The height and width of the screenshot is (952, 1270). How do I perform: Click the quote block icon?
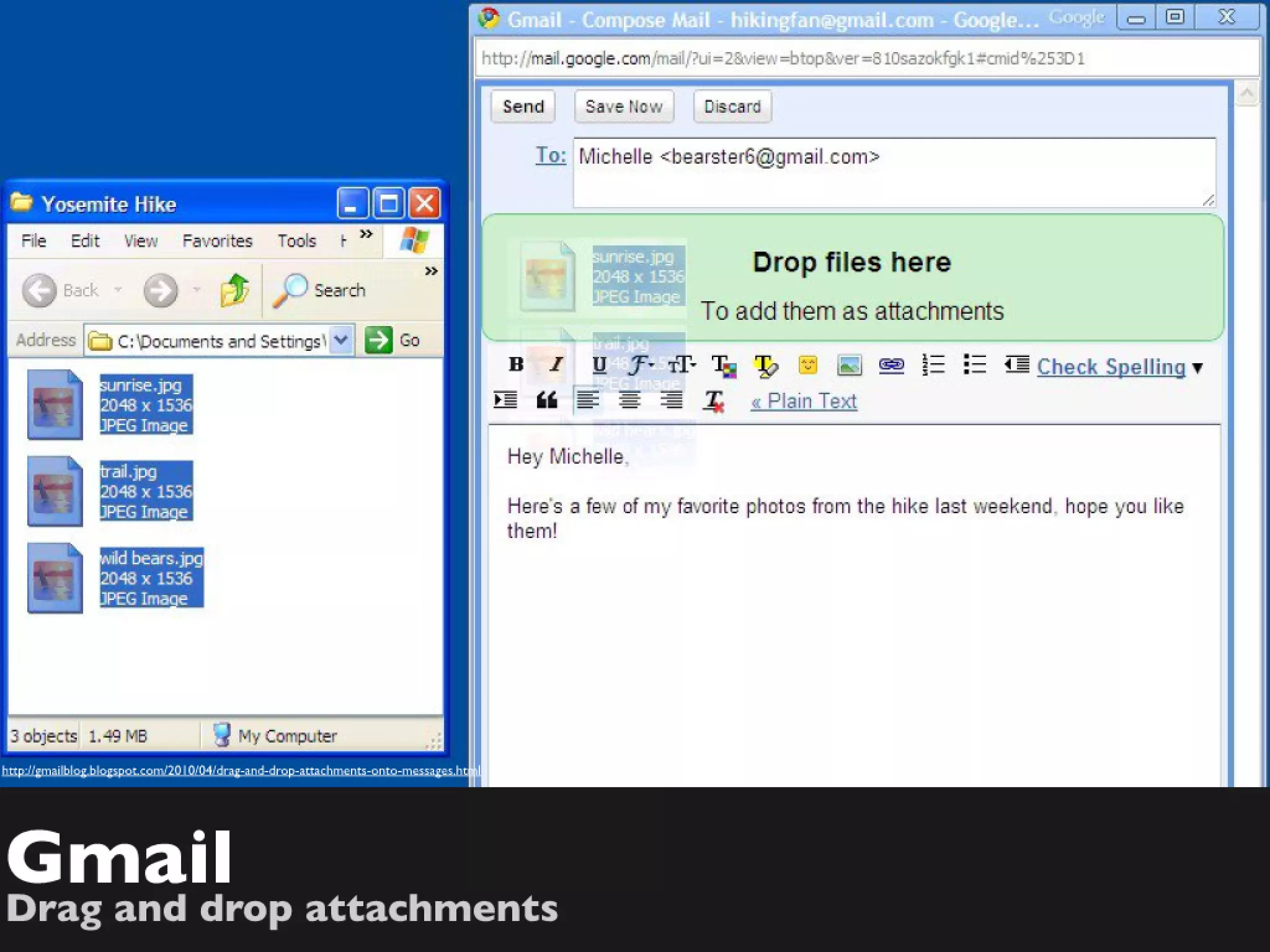point(546,400)
